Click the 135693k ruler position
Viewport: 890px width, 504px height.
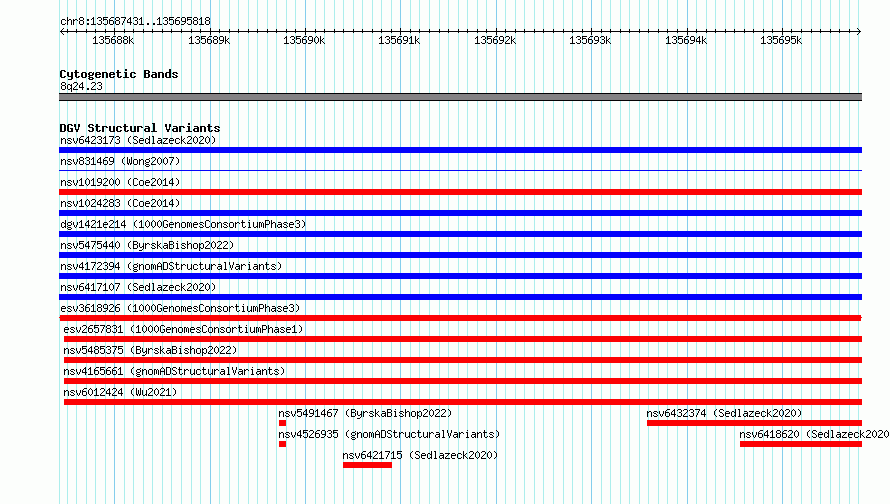tap(591, 40)
